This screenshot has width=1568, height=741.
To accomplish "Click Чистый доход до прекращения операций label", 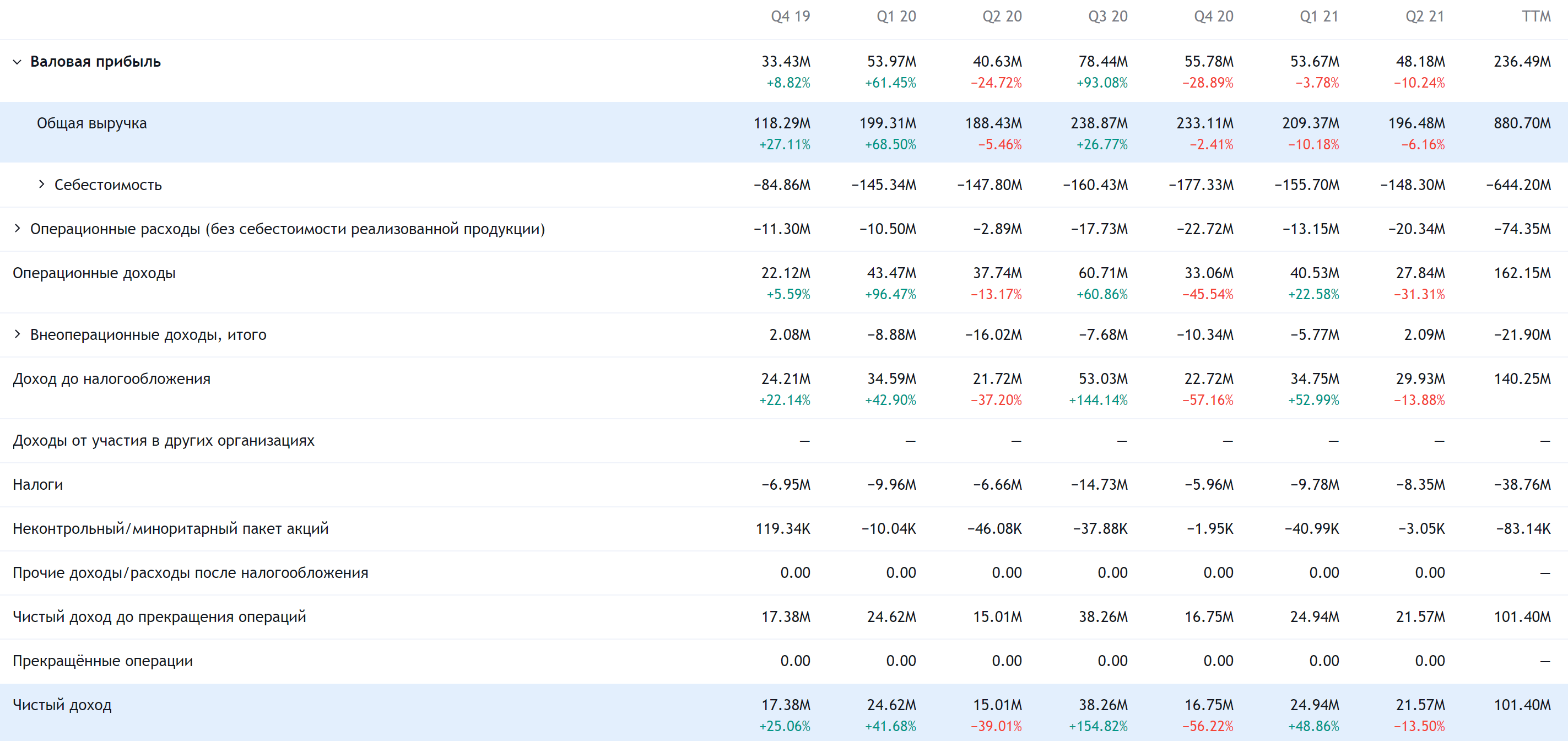I will click(x=159, y=617).
